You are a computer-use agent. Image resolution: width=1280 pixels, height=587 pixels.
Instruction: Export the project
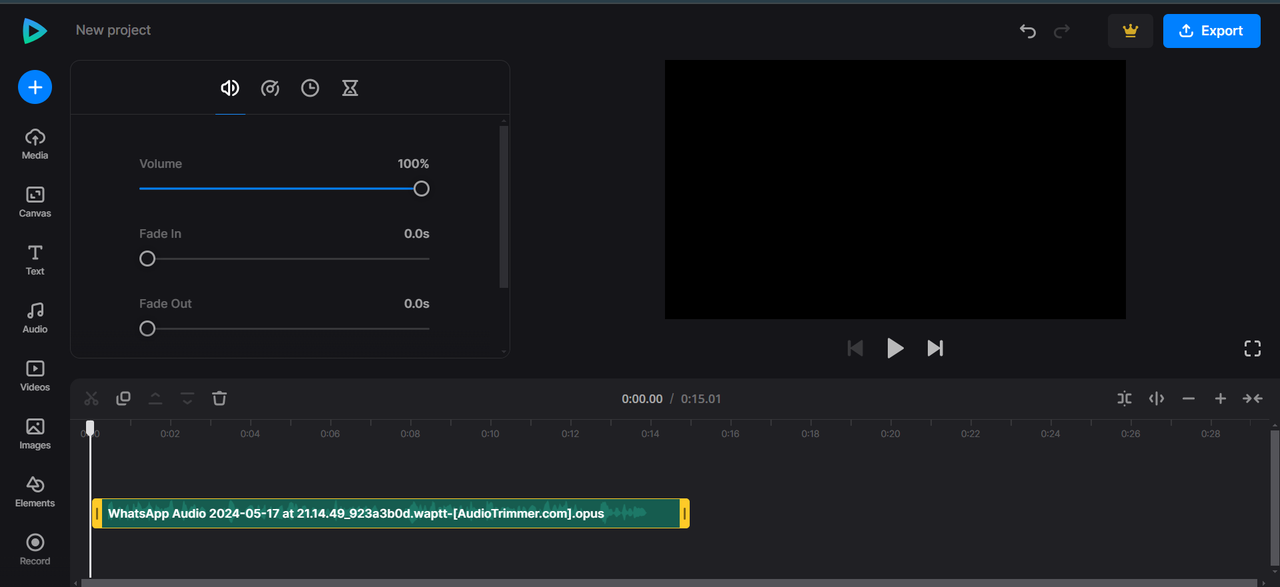(x=1211, y=31)
